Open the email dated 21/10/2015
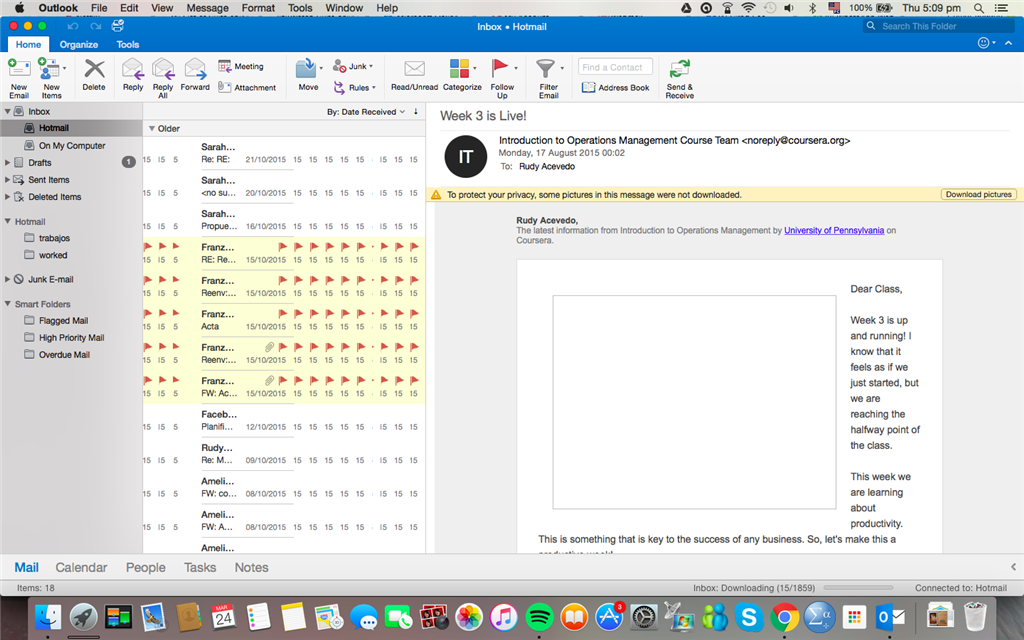1024x640 pixels. [284, 153]
